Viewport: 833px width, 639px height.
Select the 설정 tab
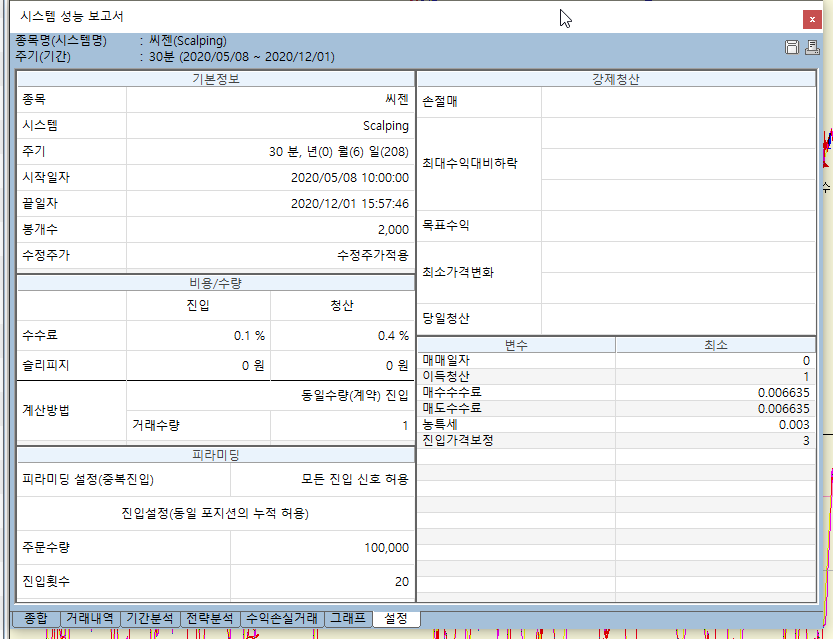[396, 618]
